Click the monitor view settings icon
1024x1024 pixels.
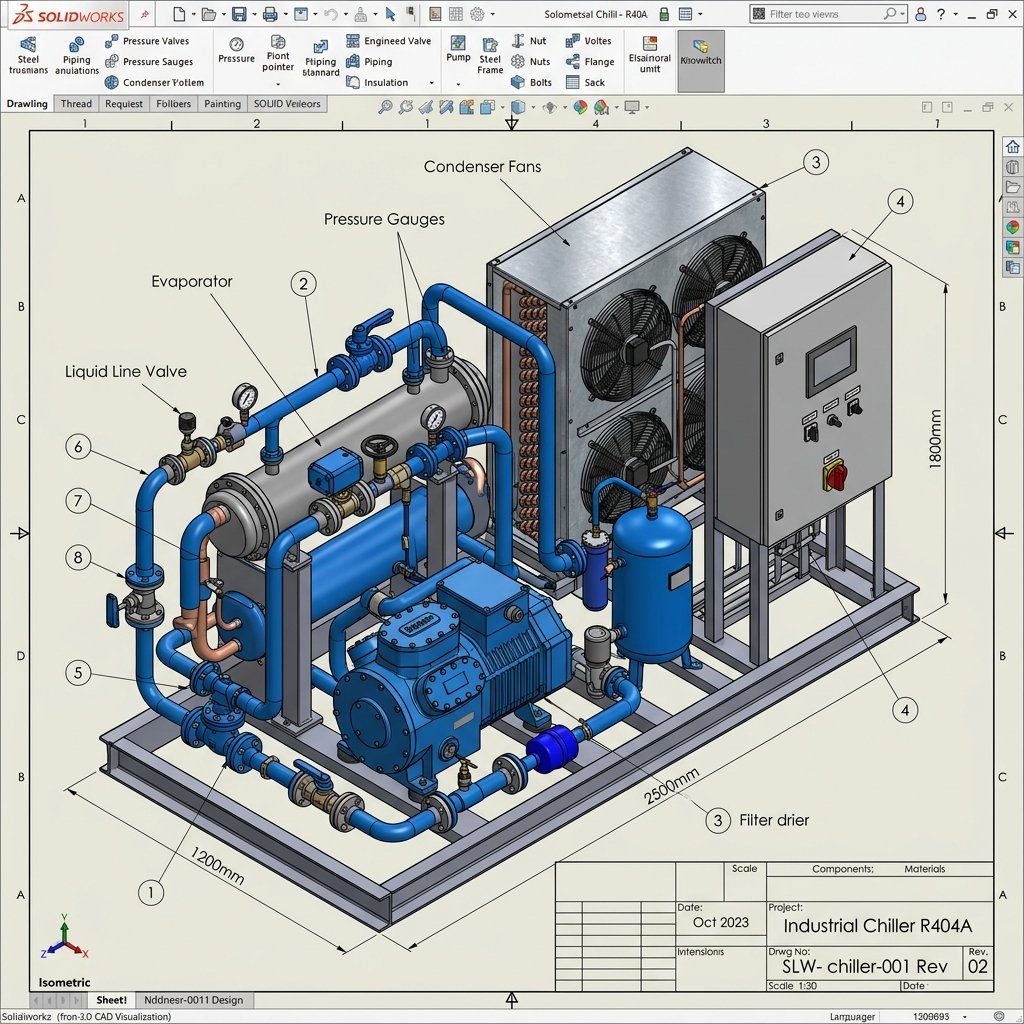point(632,107)
